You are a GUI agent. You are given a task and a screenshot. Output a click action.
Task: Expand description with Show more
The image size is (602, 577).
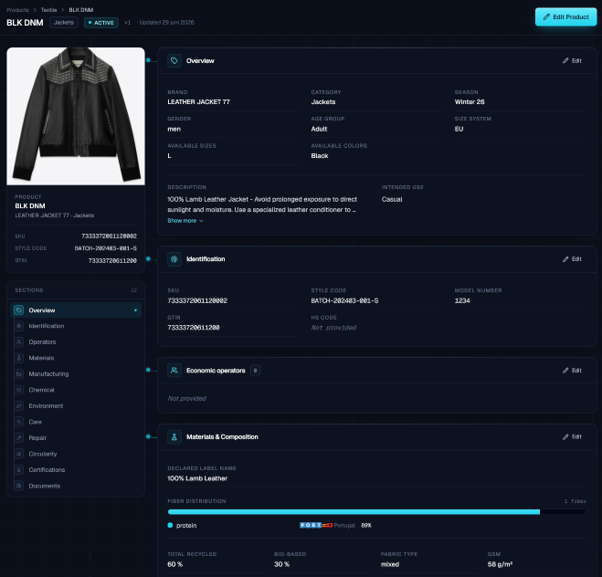(185, 221)
